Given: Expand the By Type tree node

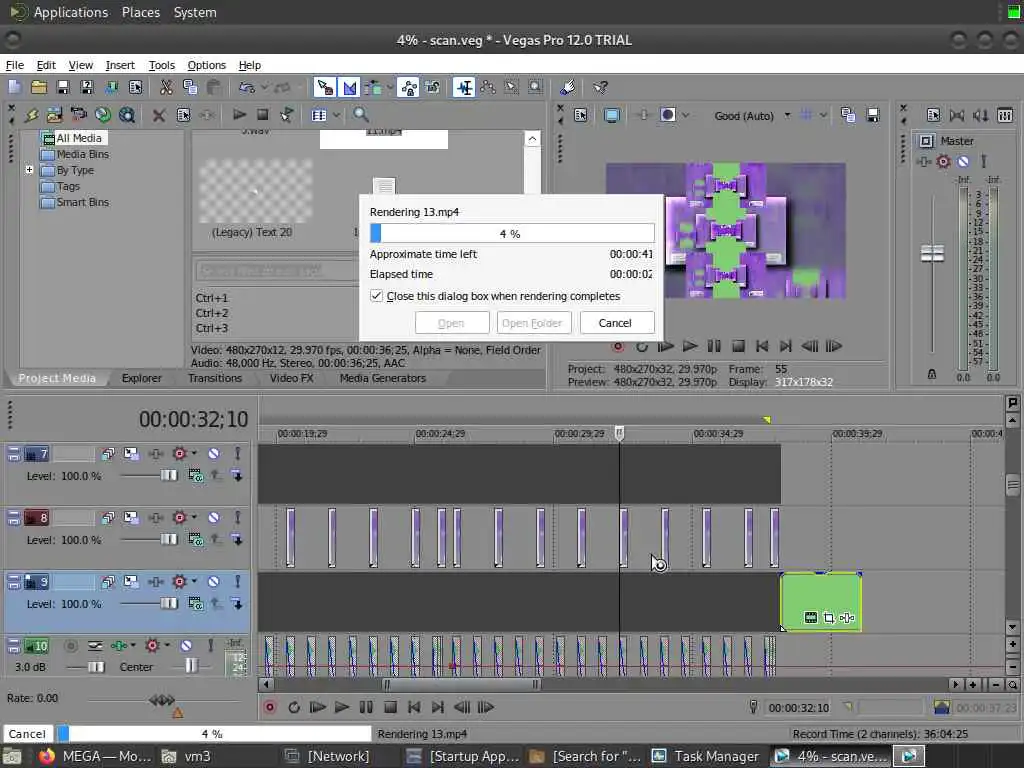Looking at the screenshot, I should point(29,170).
